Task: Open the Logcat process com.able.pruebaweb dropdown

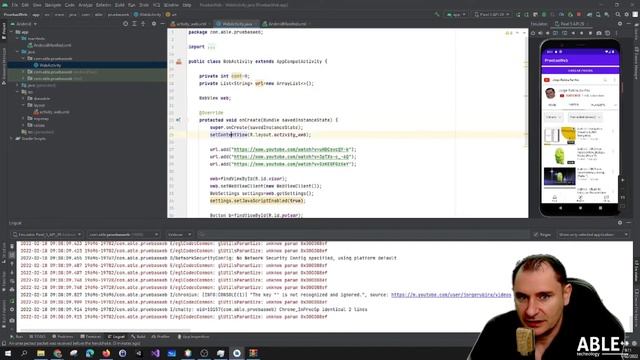Action: pos(123,235)
